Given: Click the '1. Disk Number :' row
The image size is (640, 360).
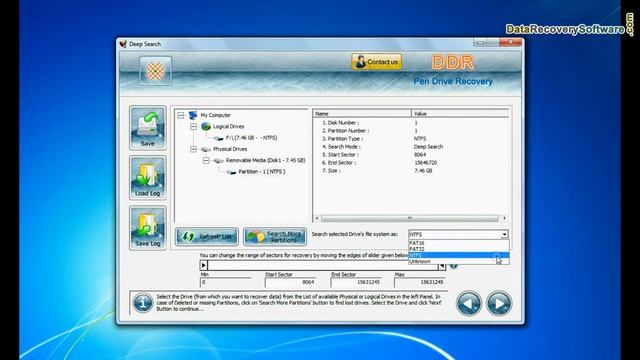Looking at the screenshot, I should click(x=411, y=122).
